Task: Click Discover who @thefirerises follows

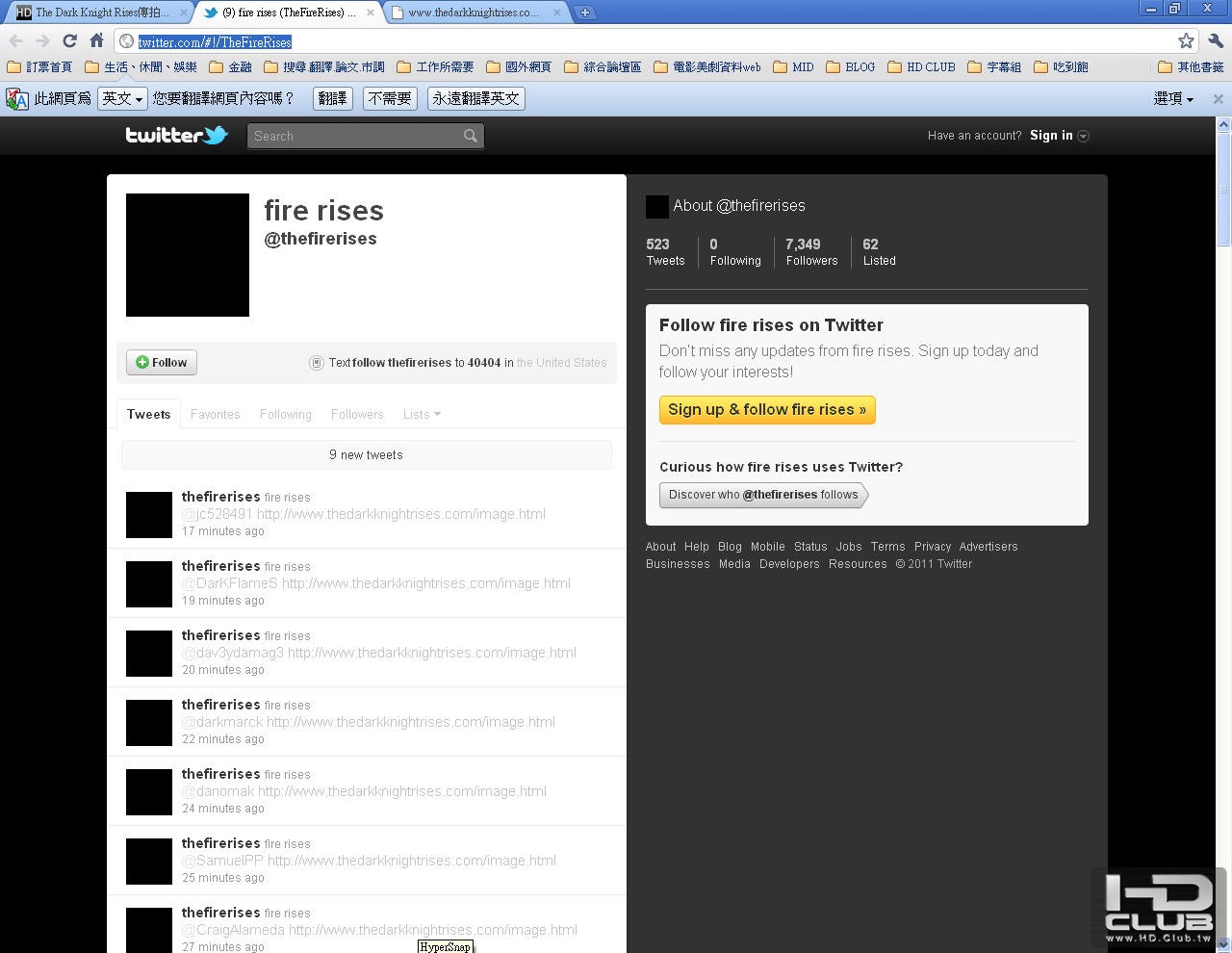Action: tap(763, 495)
